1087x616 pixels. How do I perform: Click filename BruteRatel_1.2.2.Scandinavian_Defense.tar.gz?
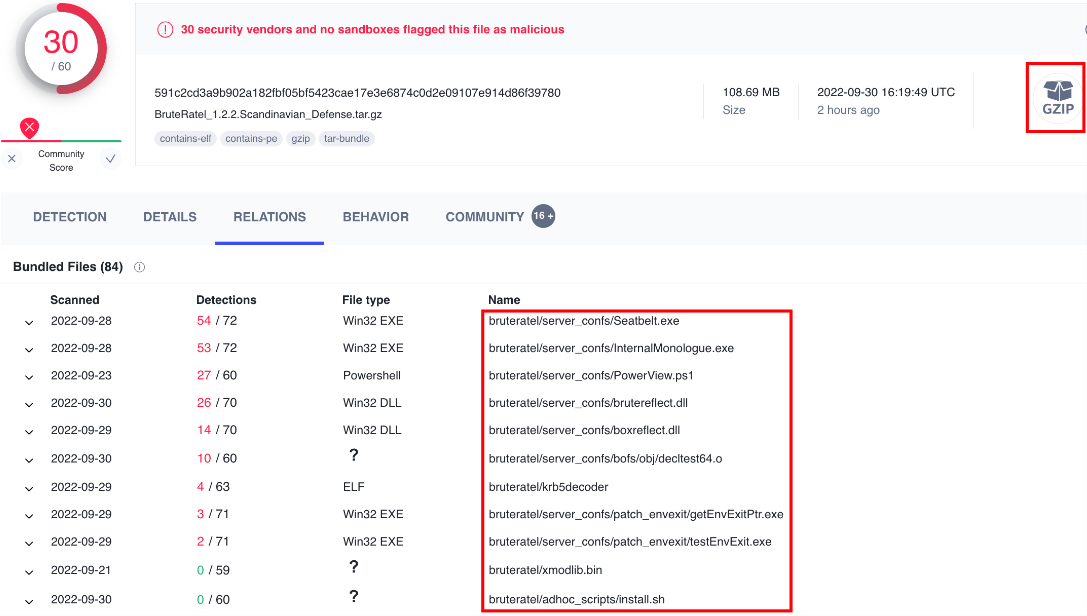pos(268,114)
